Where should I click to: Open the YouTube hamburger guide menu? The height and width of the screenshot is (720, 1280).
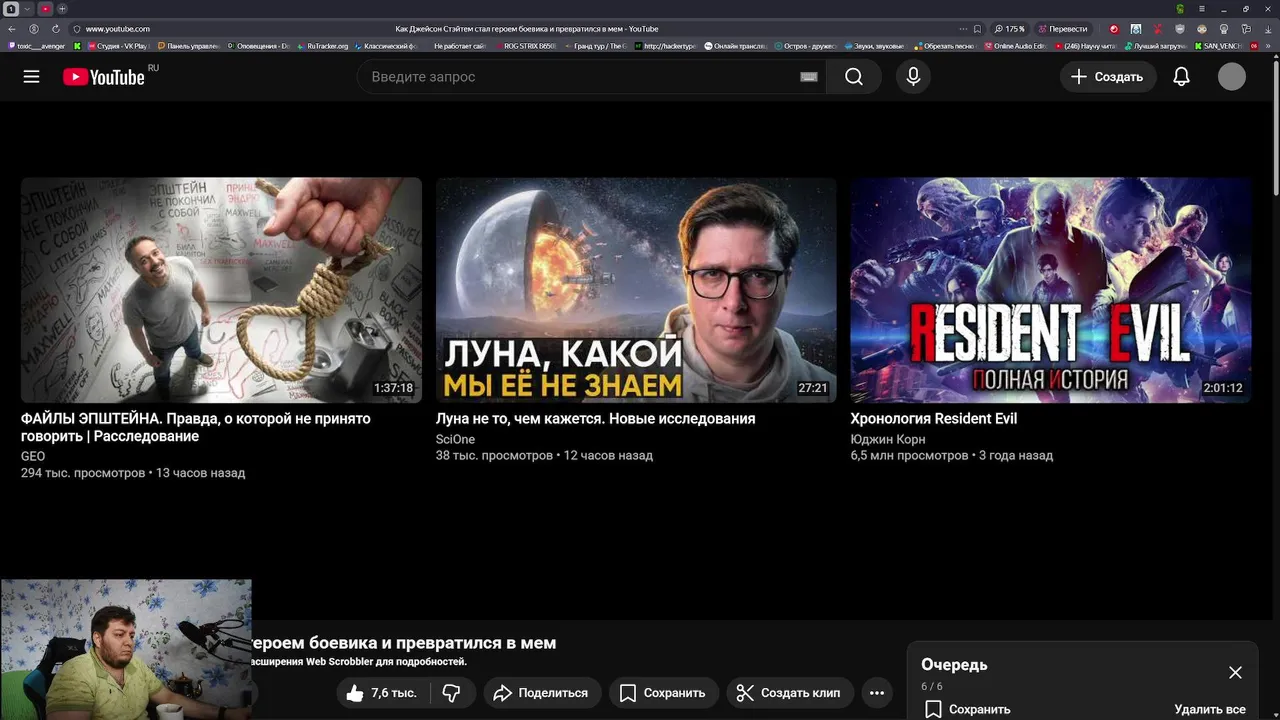coord(31,77)
